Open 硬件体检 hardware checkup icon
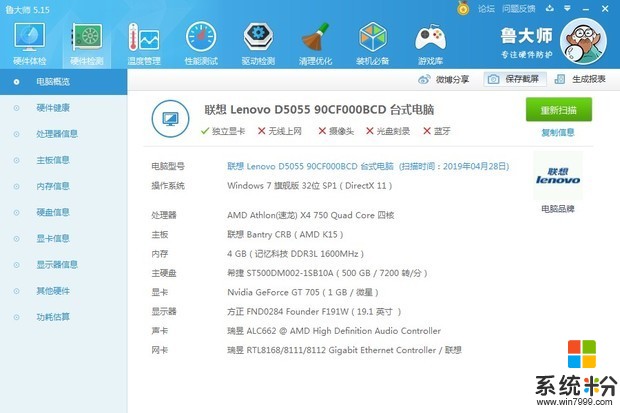 click(30, 44)
